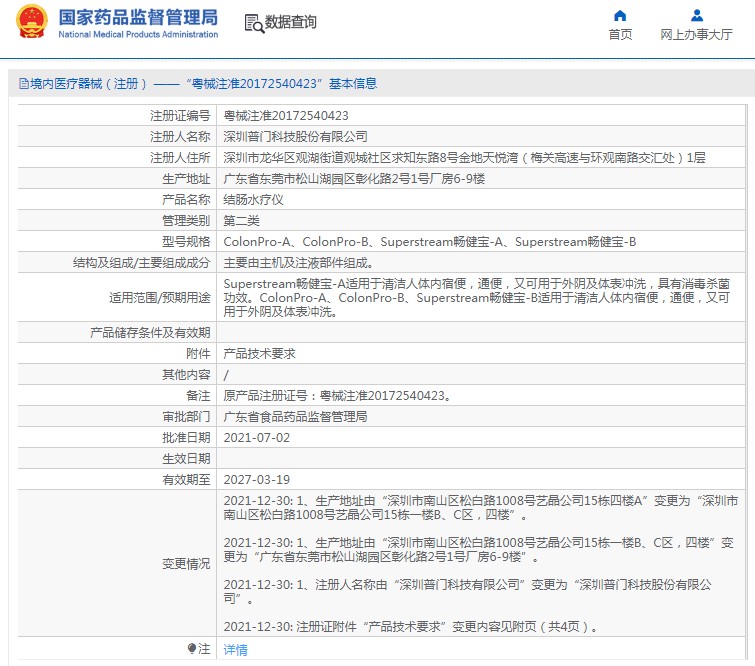Click the approval date 2021-07-02
Image resolution: width=755 pixels, height=666 pixels.
(257, 437)
